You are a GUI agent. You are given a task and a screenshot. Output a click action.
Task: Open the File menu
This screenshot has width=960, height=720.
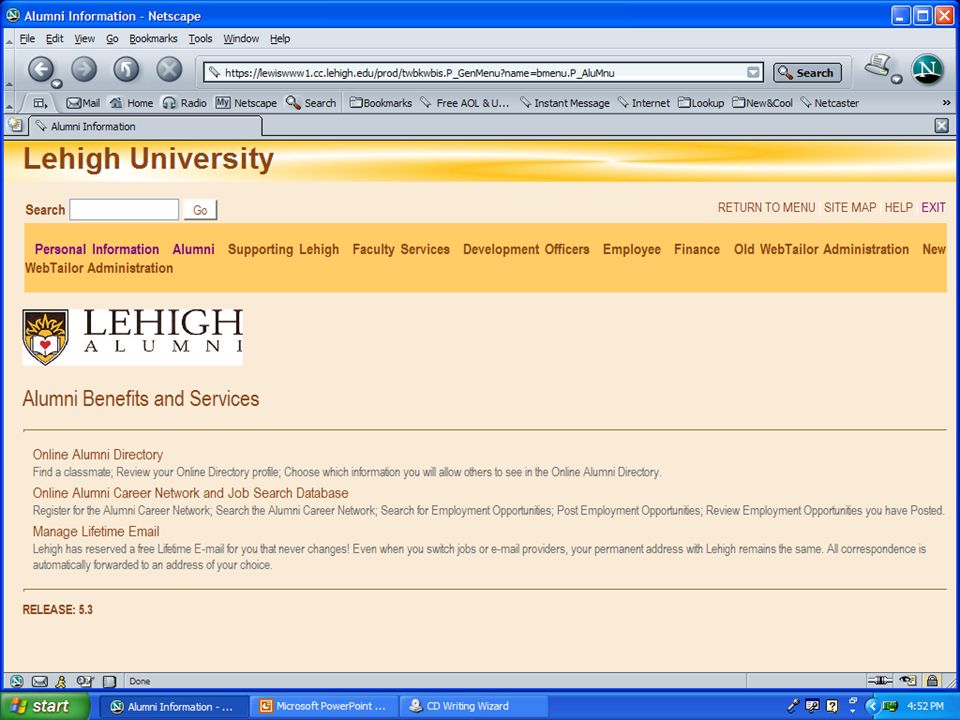click(x=27, y=39)
